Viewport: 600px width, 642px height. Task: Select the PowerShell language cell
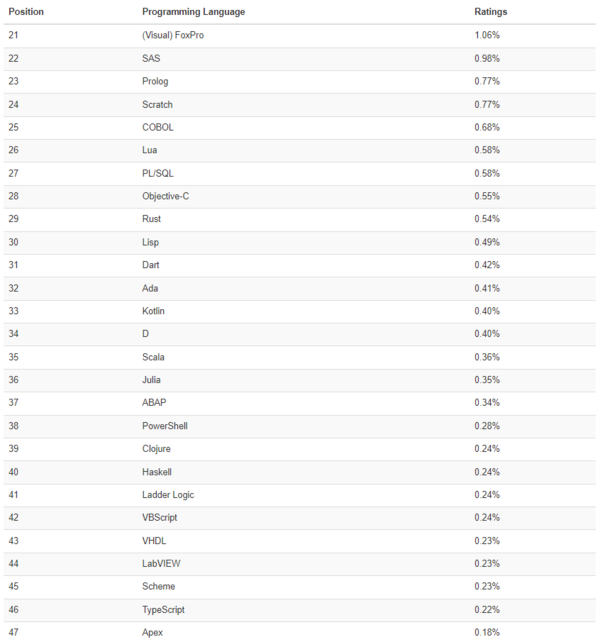[x=165, y=426]
